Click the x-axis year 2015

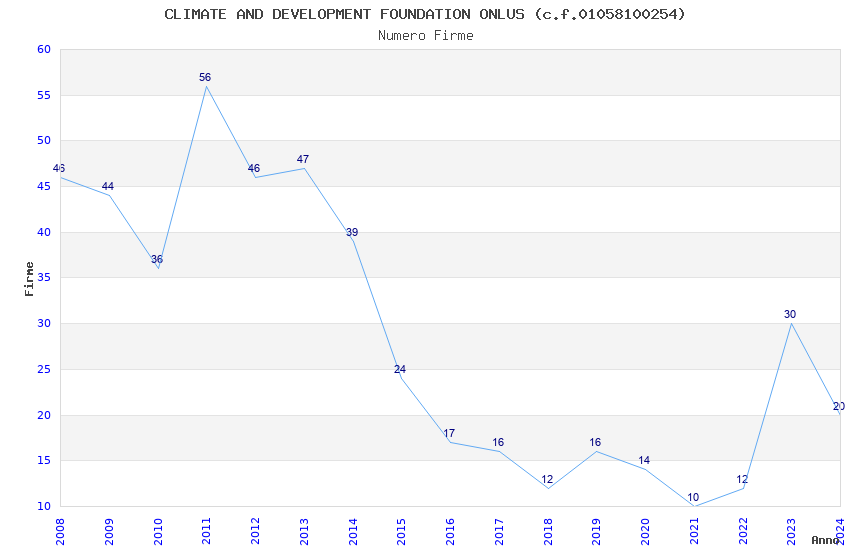pyautogui.click(x=401, y=531)
